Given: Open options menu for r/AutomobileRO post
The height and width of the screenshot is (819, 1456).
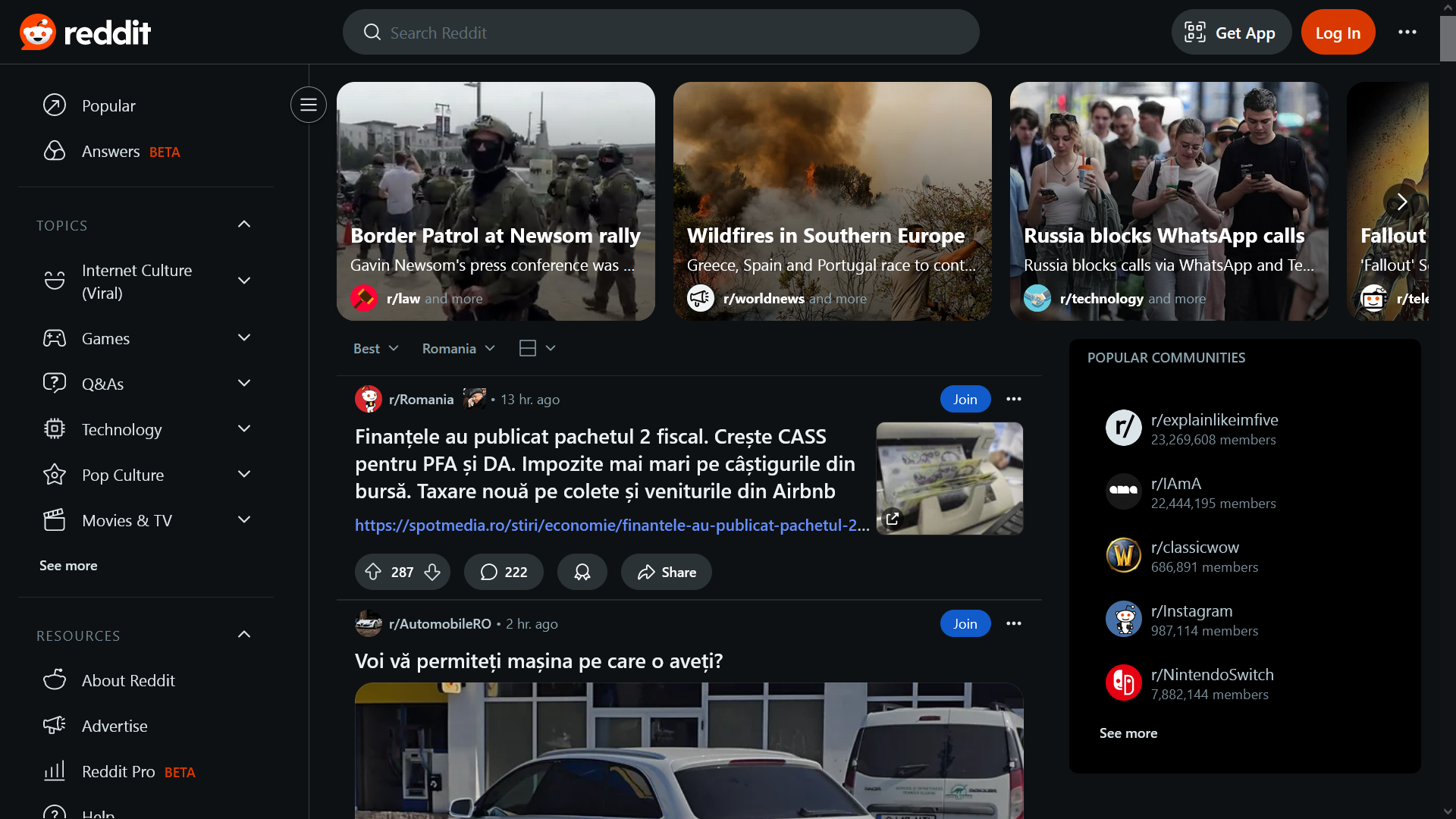Looking at the screenshot, I should click(x=1014, y=623).
